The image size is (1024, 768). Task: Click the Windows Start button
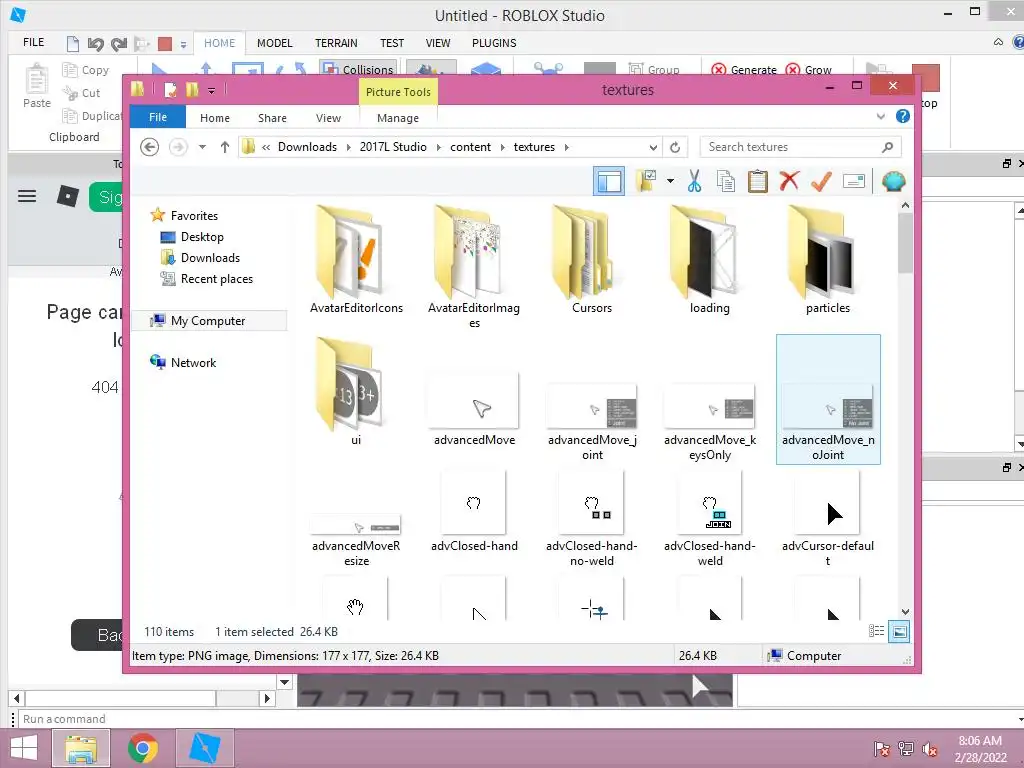coord(24,748)
